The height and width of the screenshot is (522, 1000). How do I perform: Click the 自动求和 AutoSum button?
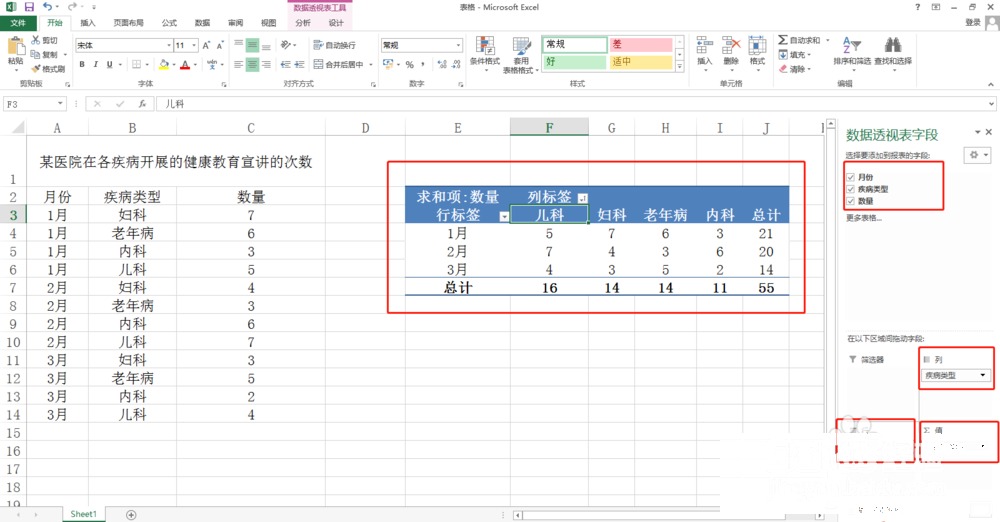coord(800,40)
